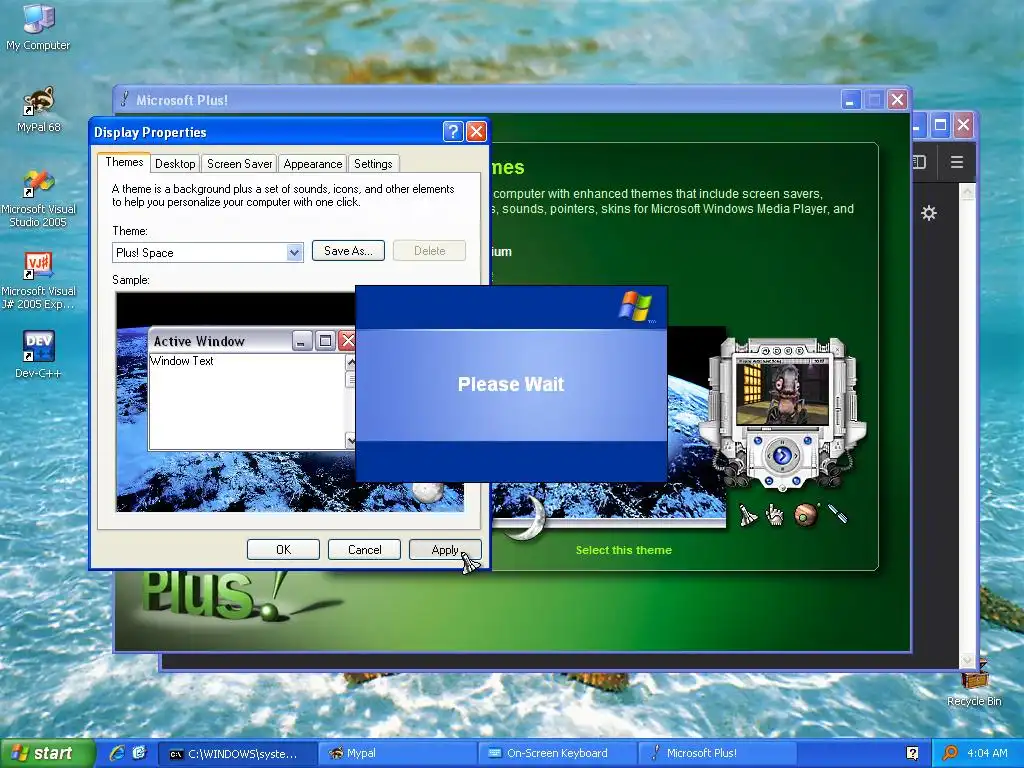Activate Microsoft Plus! taskbar button
1024x768 pixels.
(717, 753)
